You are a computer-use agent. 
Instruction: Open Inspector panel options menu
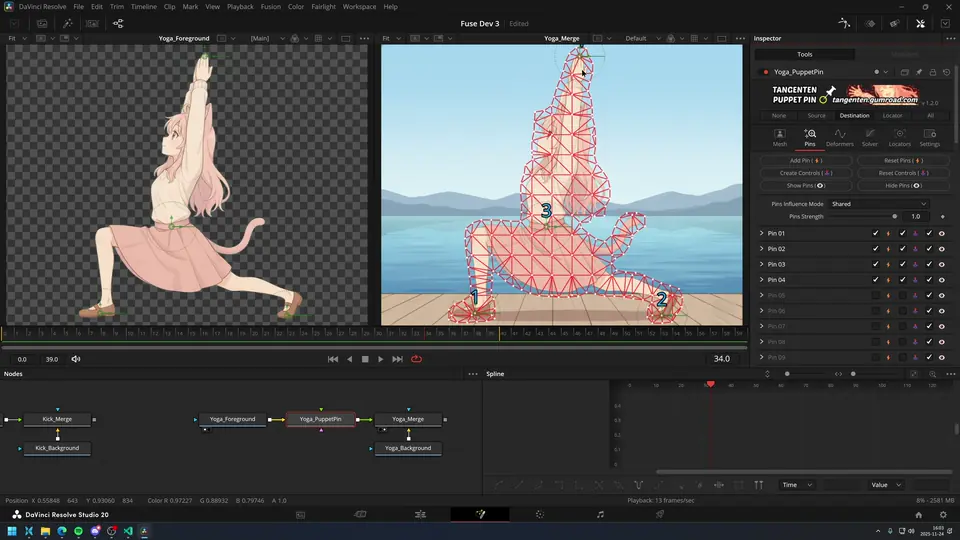[x=951, y=39]
